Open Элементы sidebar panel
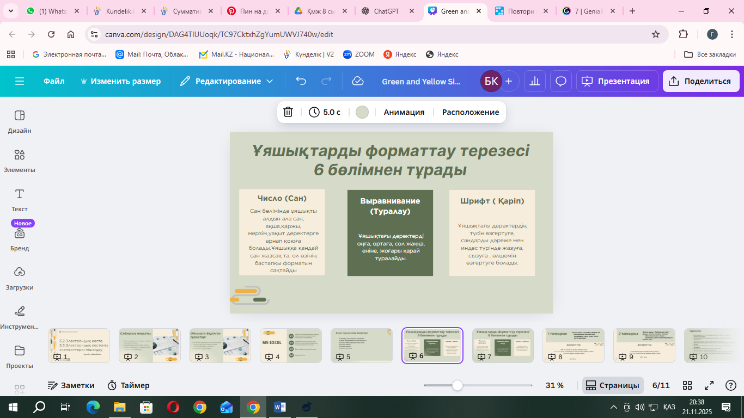Image resolution: width=744 pixels, height=418 pixels. click(x=19, y=161)
